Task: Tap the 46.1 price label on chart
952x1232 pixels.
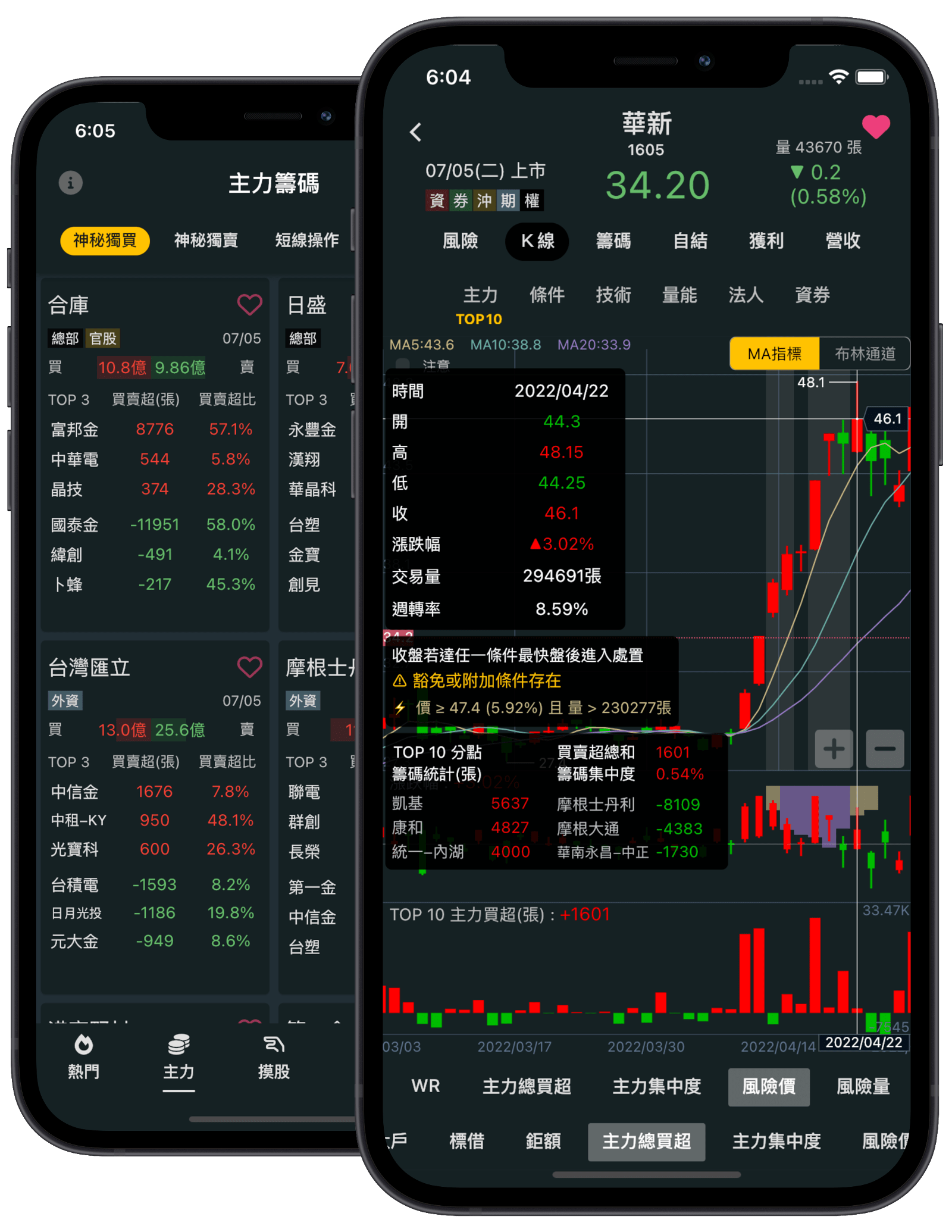Action: (887, 418)
